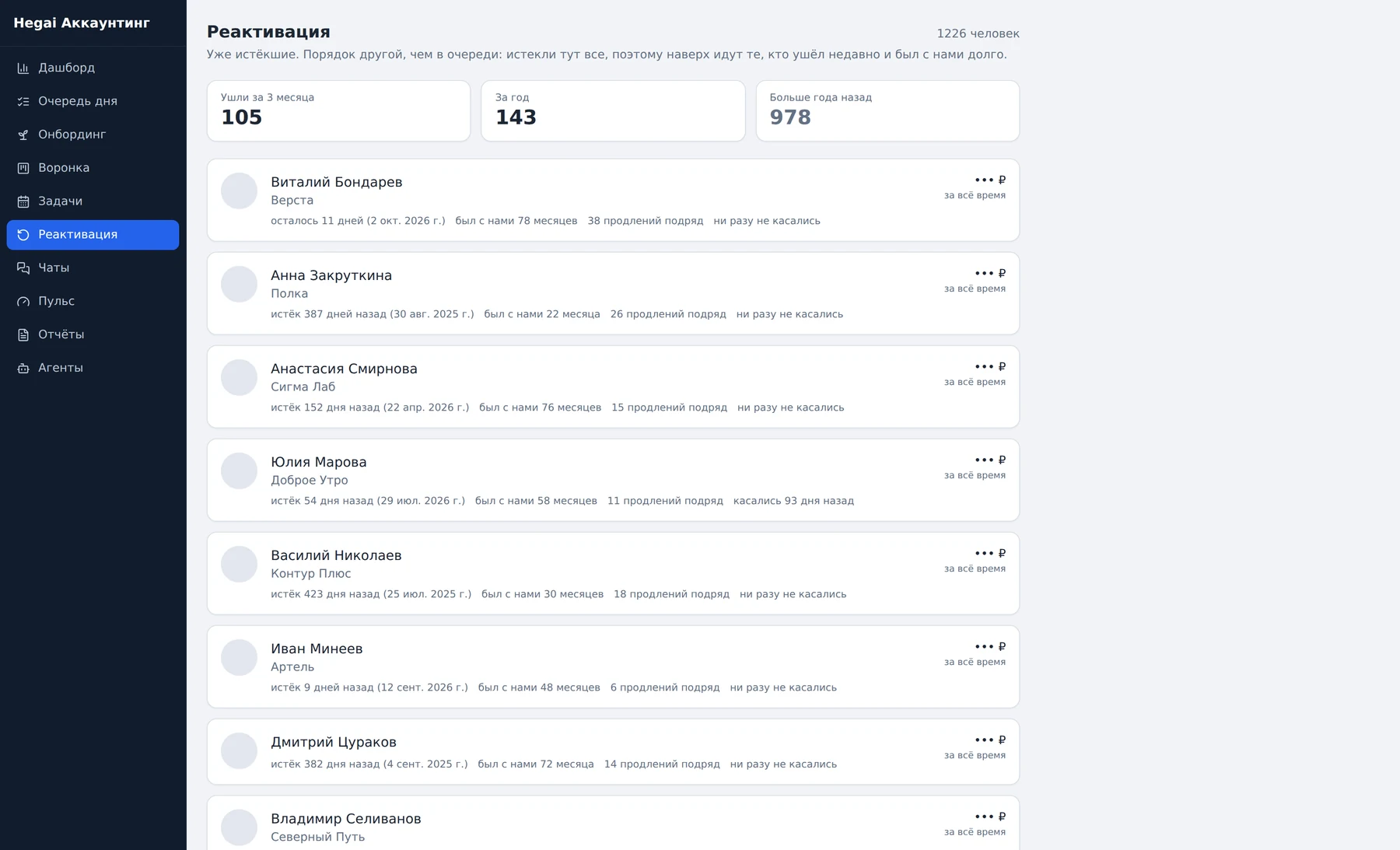Click the Агенты robot icon

click(x=23, y=369)
